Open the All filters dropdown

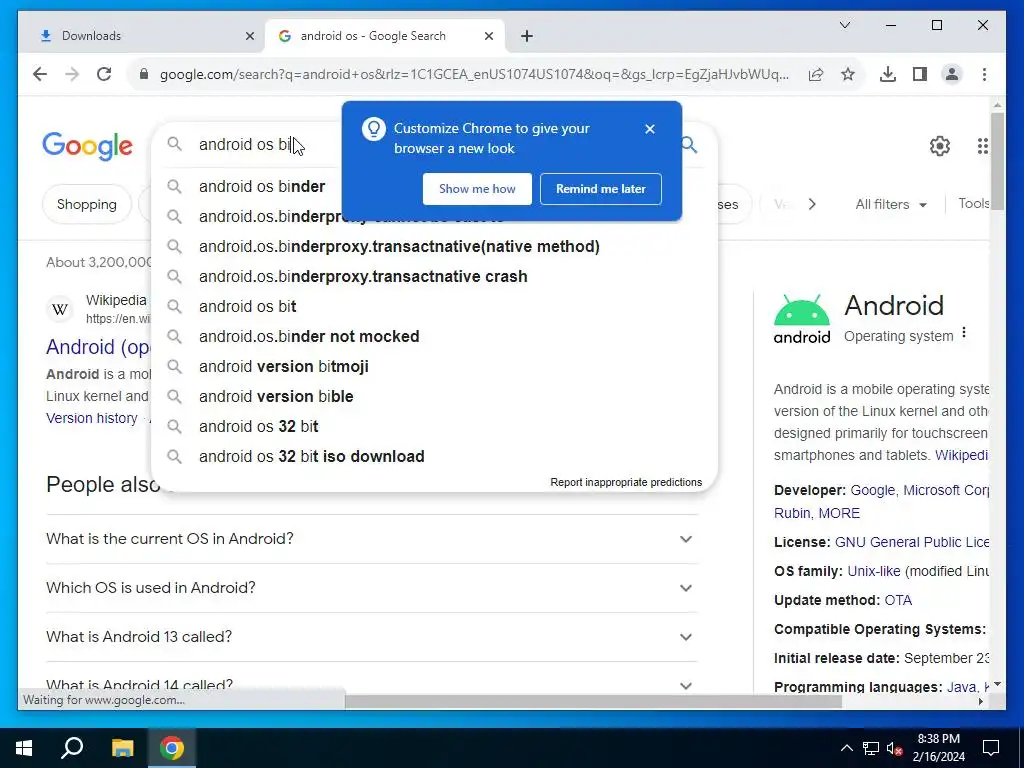(x=891, y=204)
